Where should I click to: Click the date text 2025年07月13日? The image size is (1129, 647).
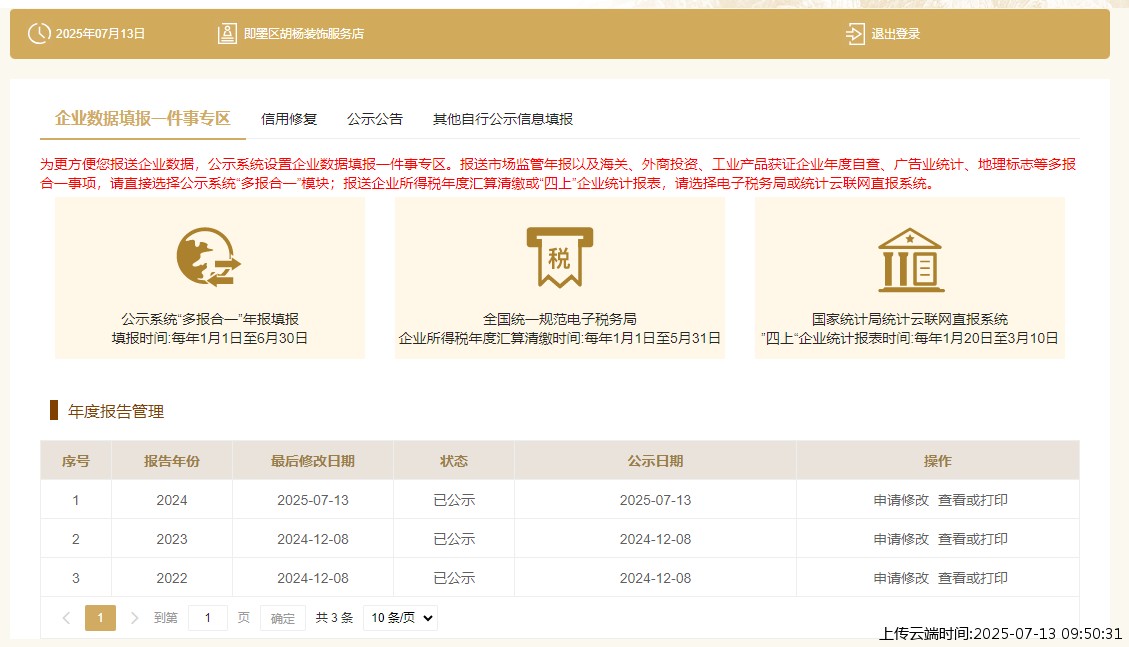[x=100, y=34]
